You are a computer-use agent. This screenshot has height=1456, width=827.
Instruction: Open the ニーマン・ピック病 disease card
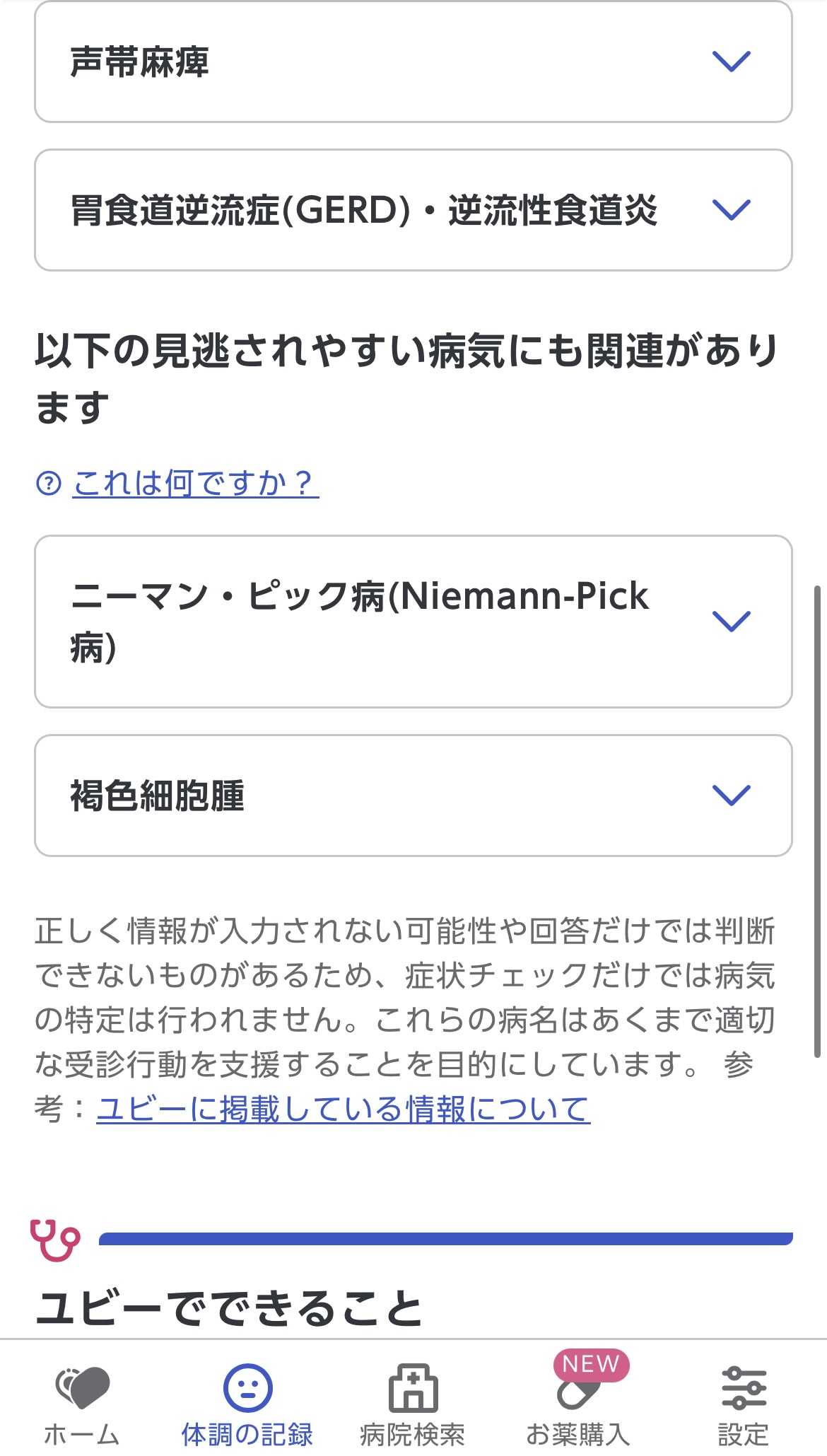(x=359, y=622)
